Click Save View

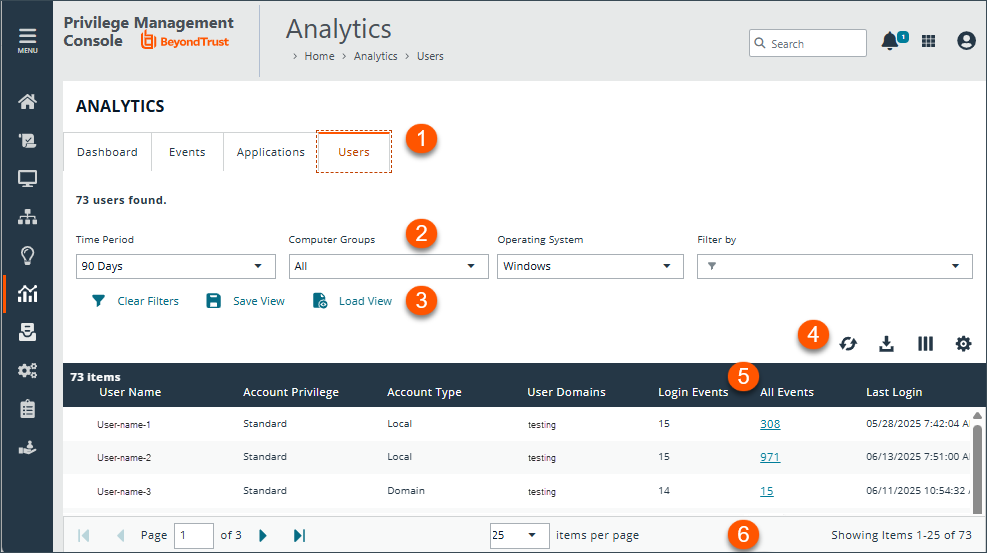[245, 301]
